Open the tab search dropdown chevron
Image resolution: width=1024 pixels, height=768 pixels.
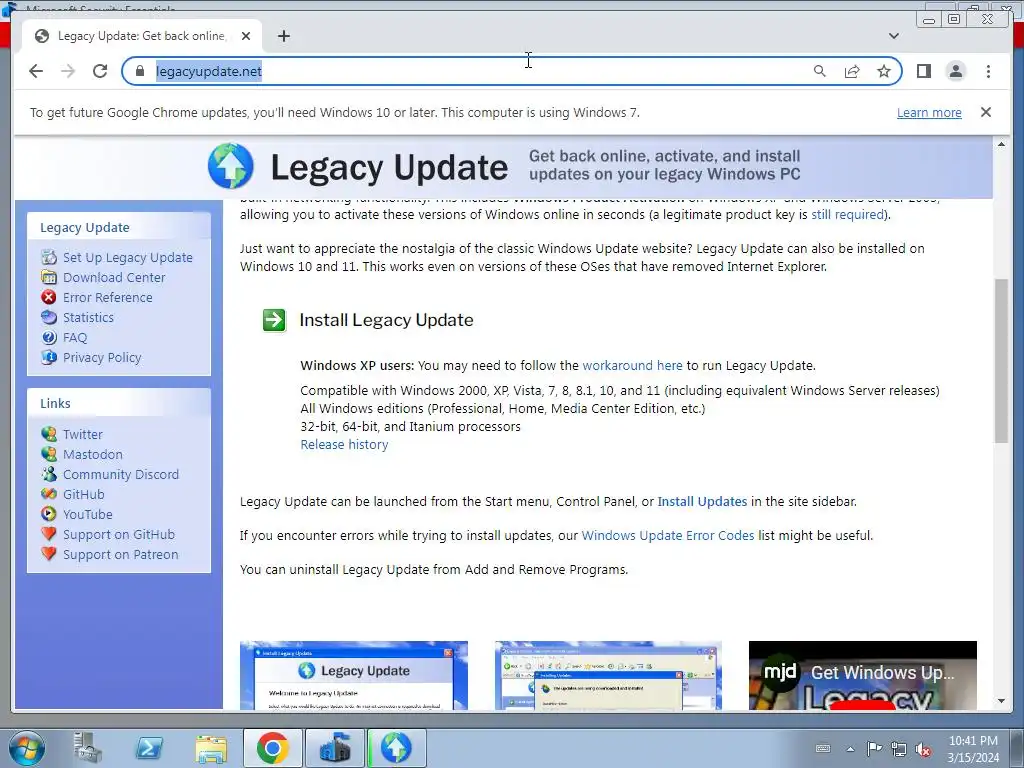pos(894,36)
